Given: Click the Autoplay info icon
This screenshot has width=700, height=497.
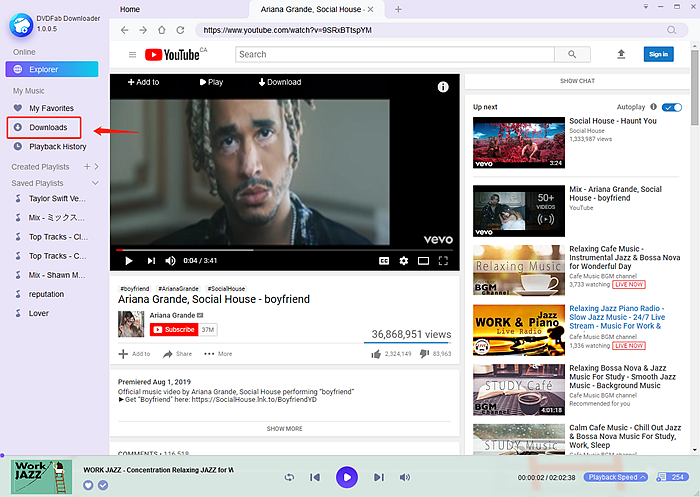Looking at the screenshot, I should pos(654,107).
